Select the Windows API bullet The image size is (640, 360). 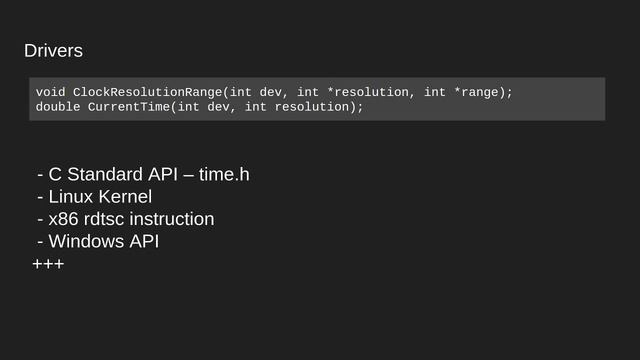point(98,241)
